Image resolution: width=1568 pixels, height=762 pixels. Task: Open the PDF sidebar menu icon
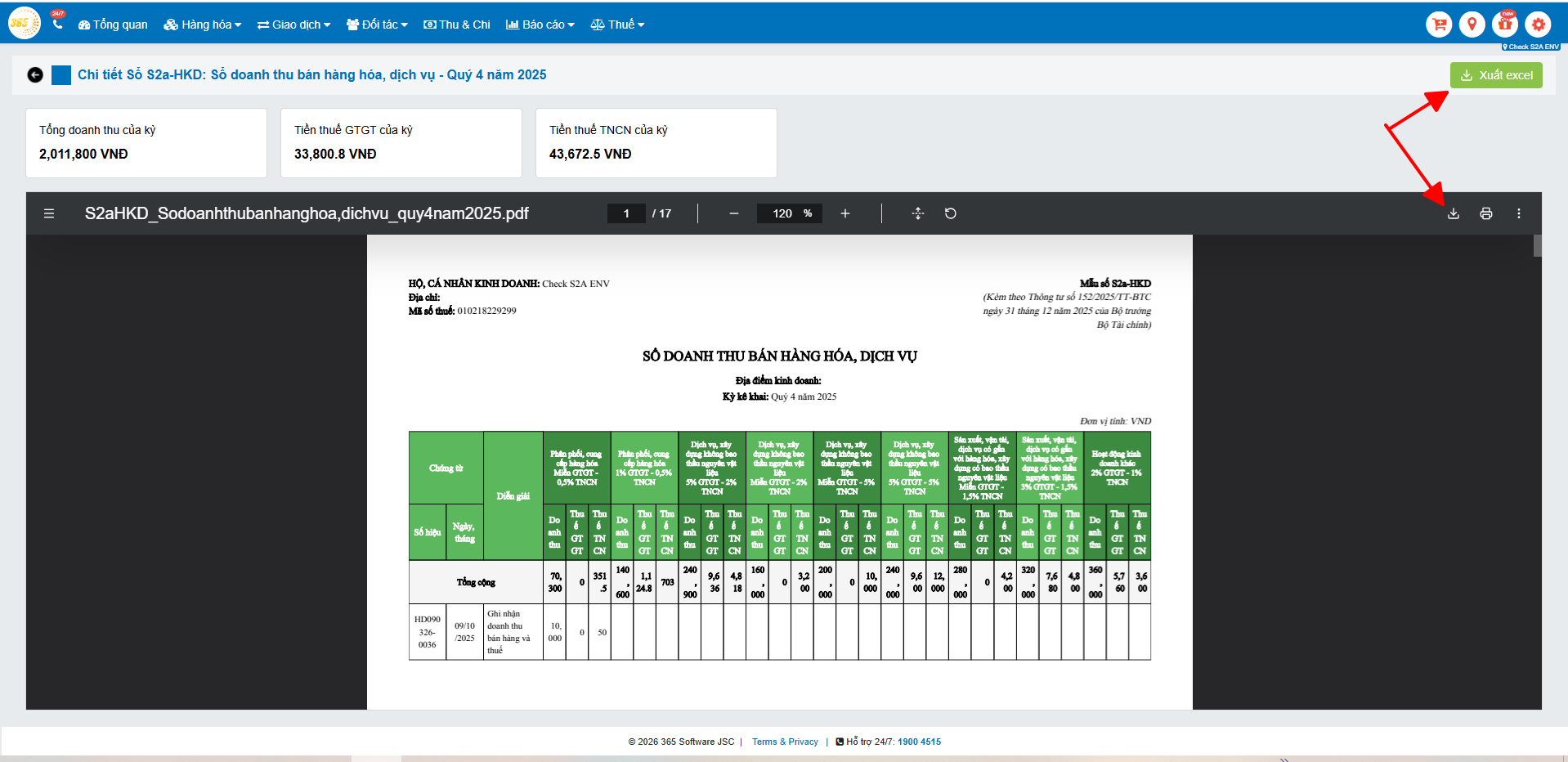[x=49, y=213]
